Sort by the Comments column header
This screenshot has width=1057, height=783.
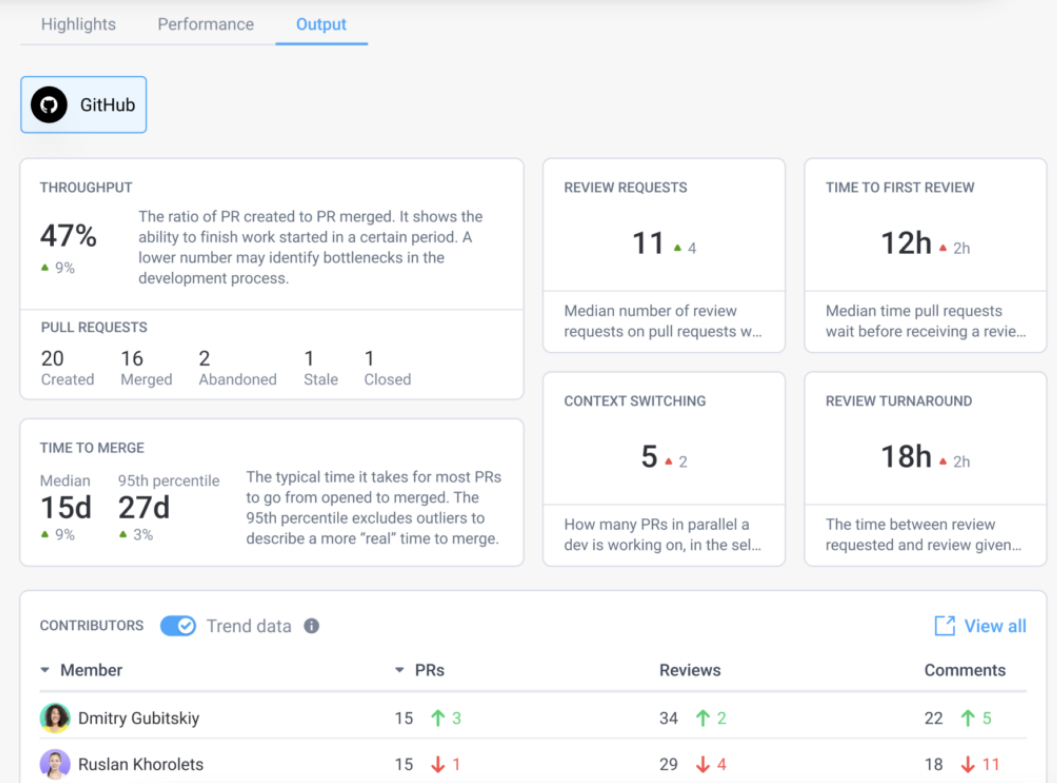(x=964, y=670)
